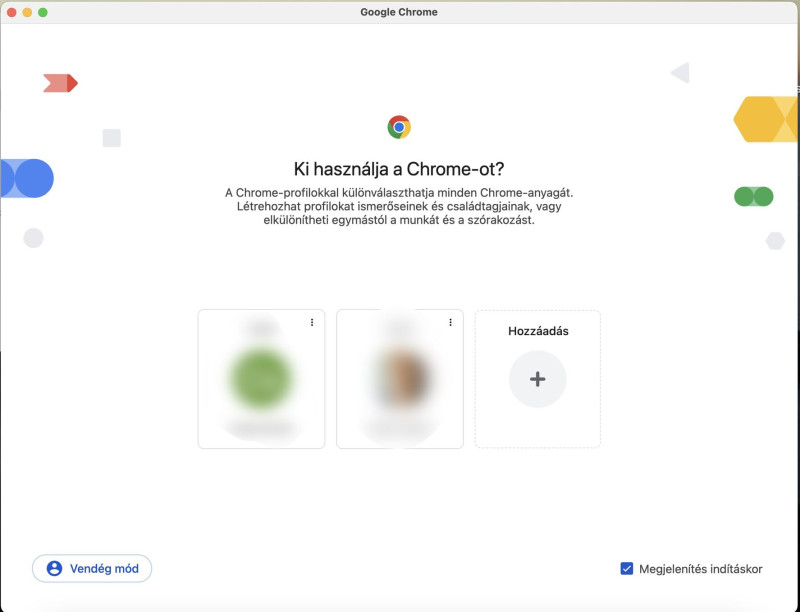Open the three-dot menu on green avatar profile
The image size is (800, 612).
tap(312, 322)
